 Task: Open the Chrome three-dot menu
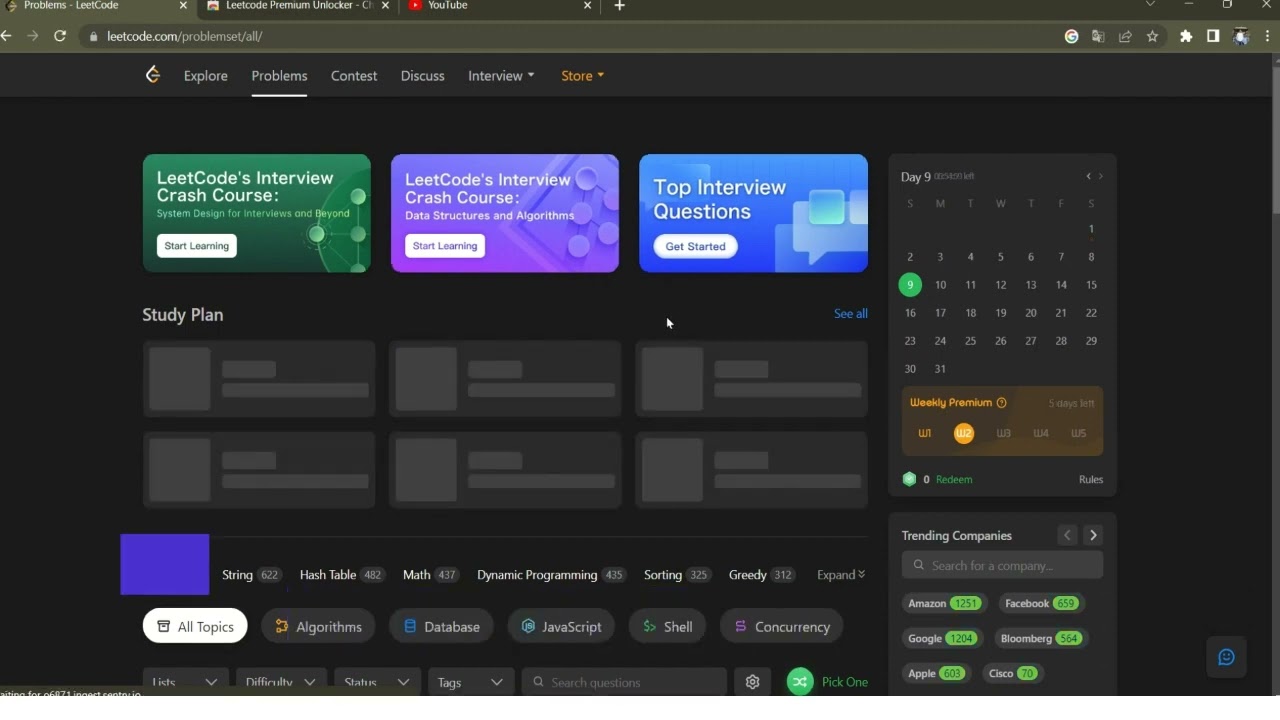click(x=1267, y=36)
